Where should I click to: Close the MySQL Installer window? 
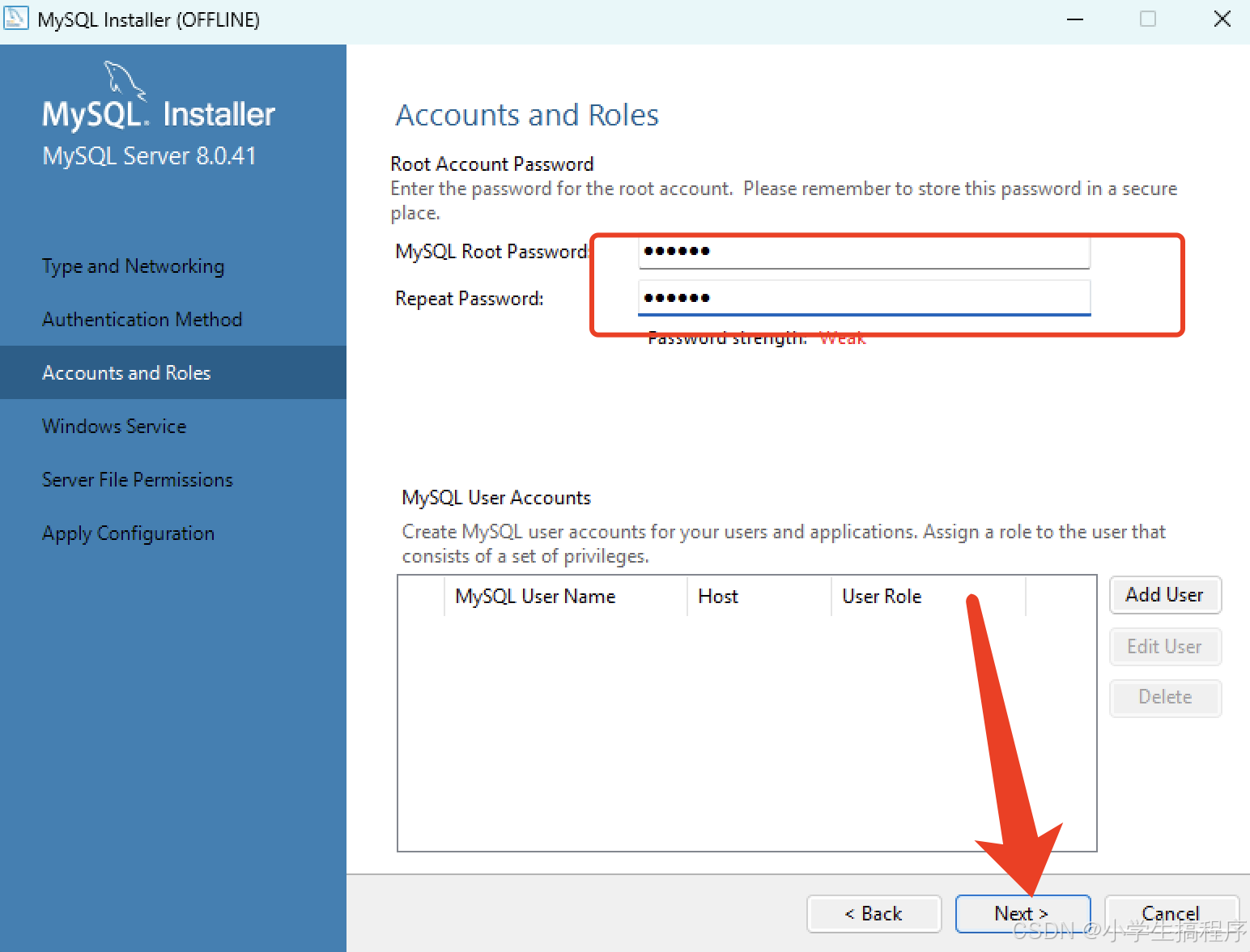(1222, 19)
